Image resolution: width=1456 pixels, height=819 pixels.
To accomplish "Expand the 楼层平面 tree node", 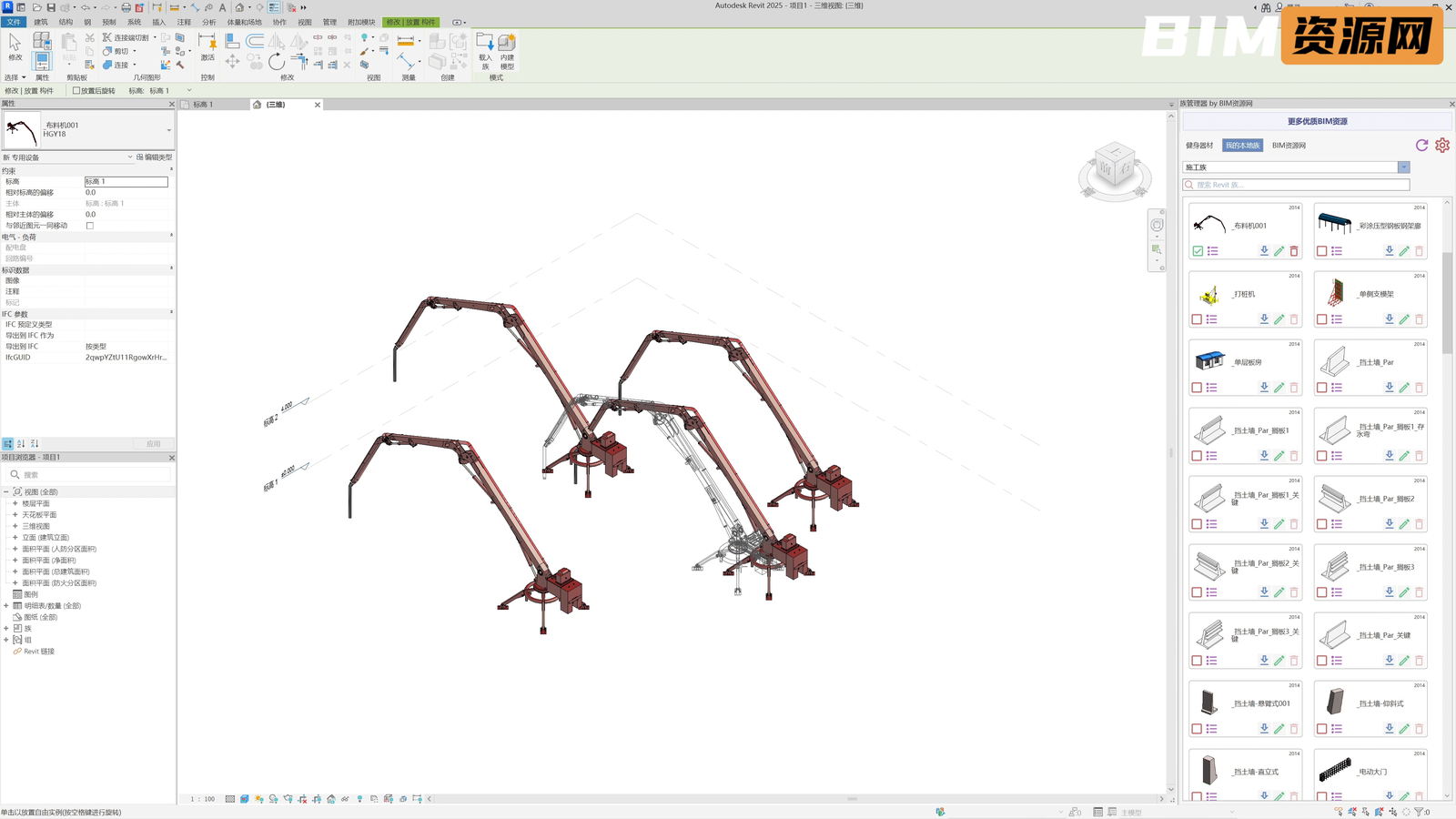I will [x=15, y=503].
